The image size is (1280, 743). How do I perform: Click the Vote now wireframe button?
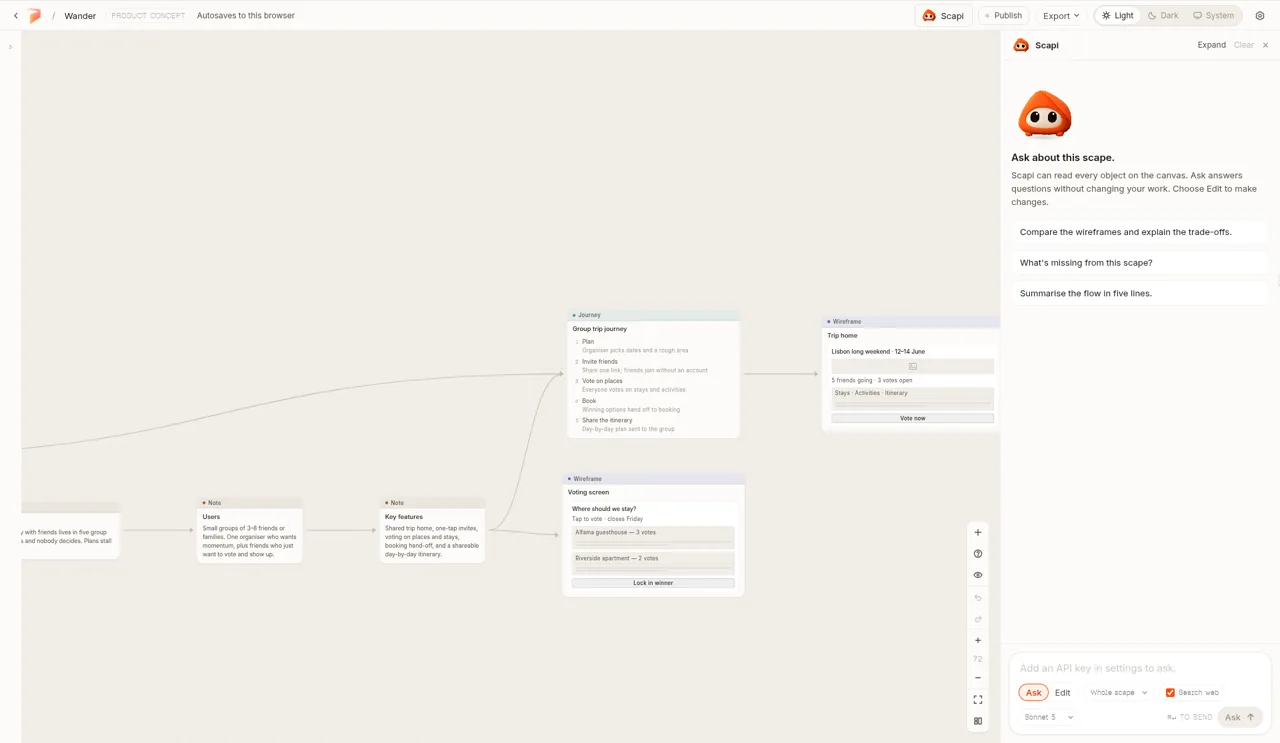click(x=912, y=418)
